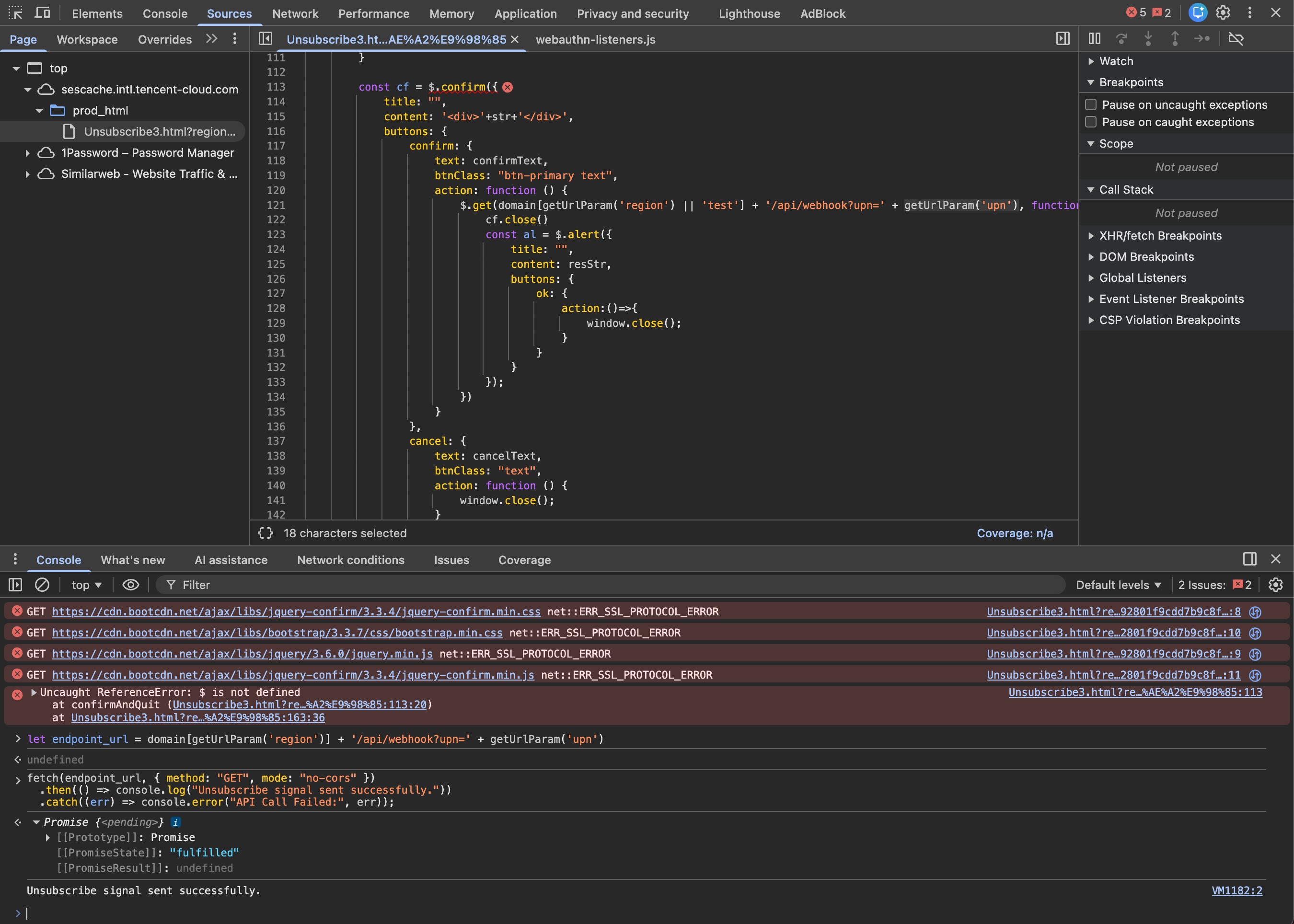The height and width of the screenshot is (924, 1294).
Task: Click the step into next function call icon
Action: 1149,39
